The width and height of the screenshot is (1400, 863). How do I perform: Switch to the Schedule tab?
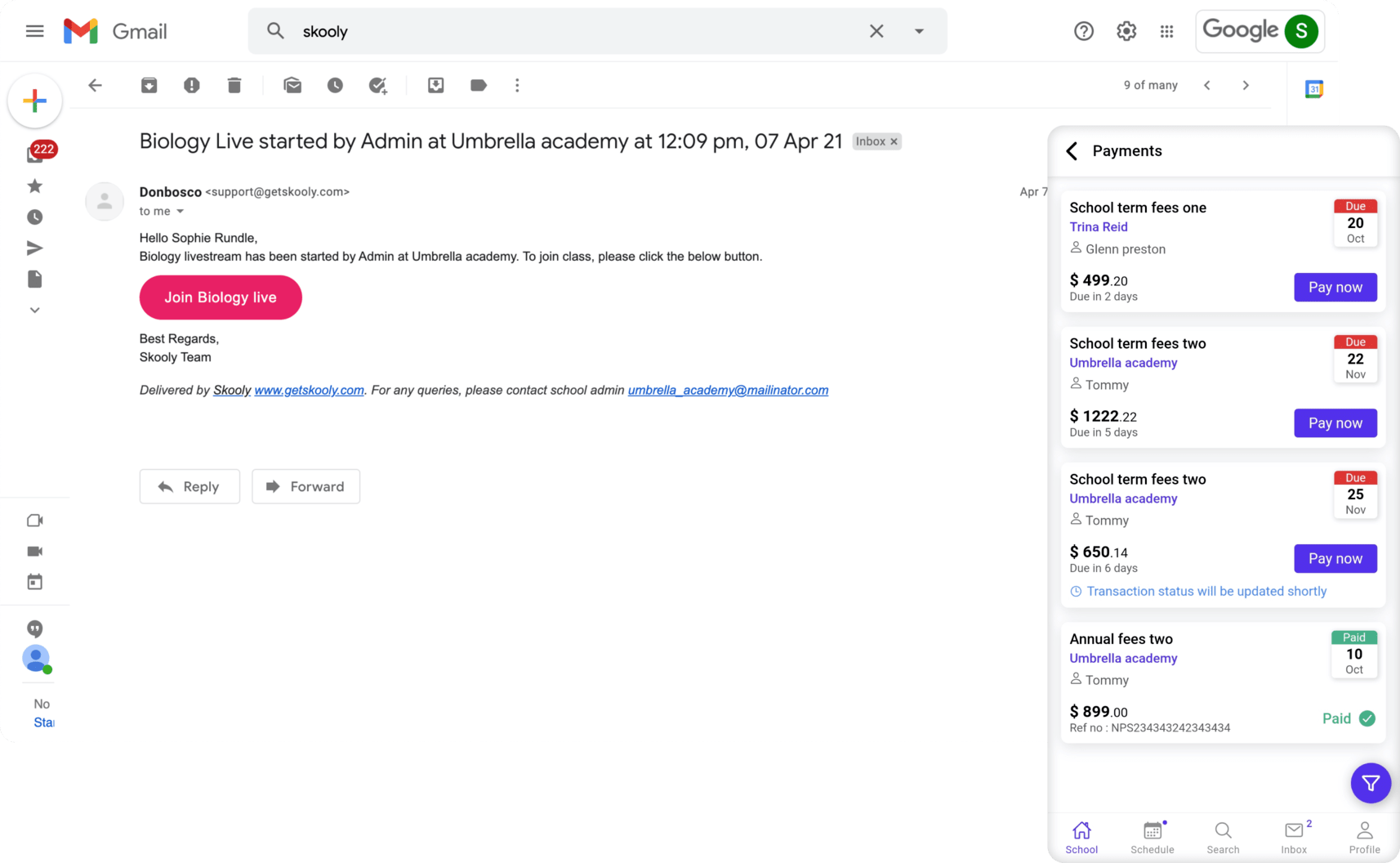pos(1152,837)
